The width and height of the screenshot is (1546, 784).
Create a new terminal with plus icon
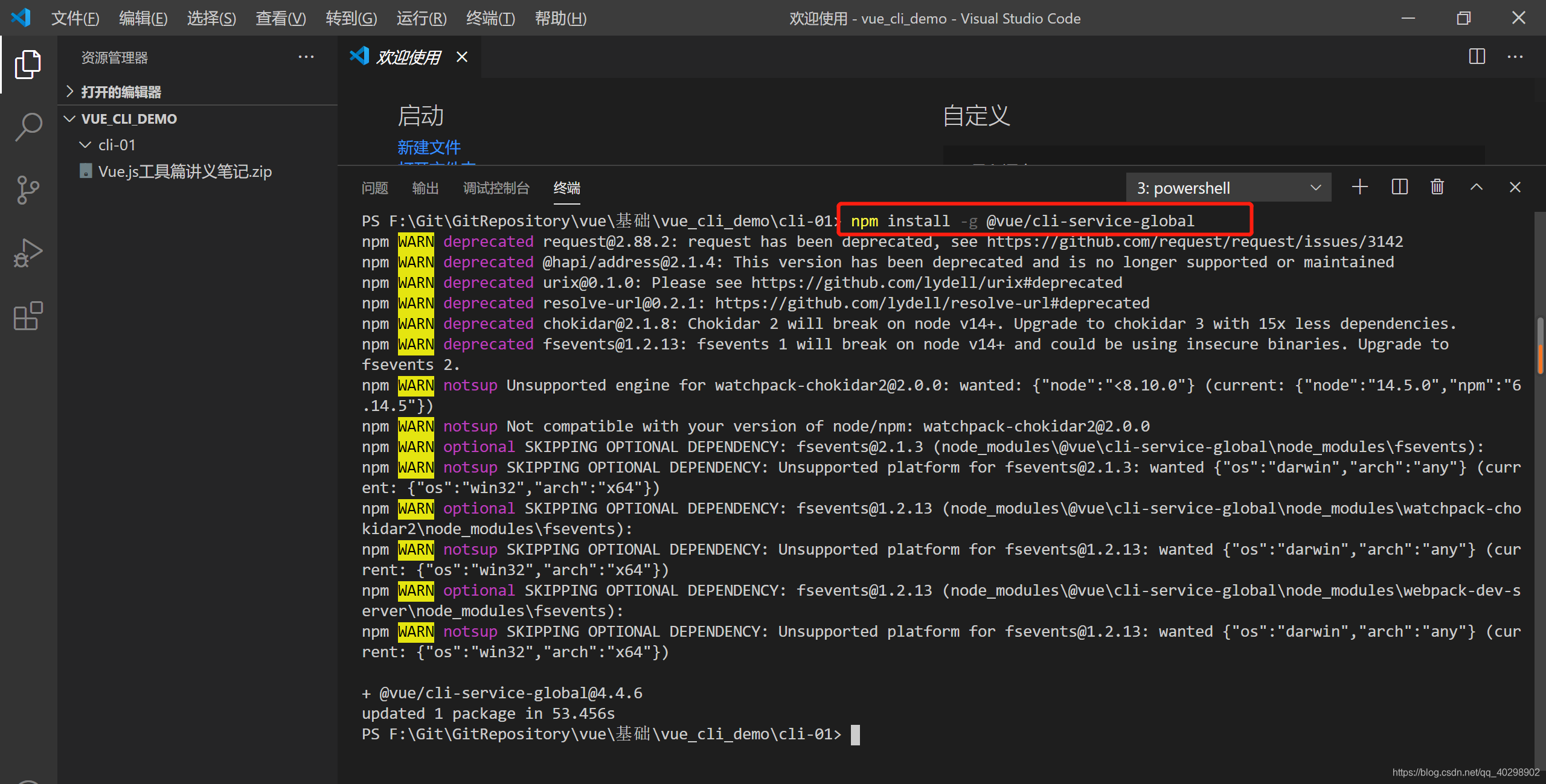[1359, 187]
